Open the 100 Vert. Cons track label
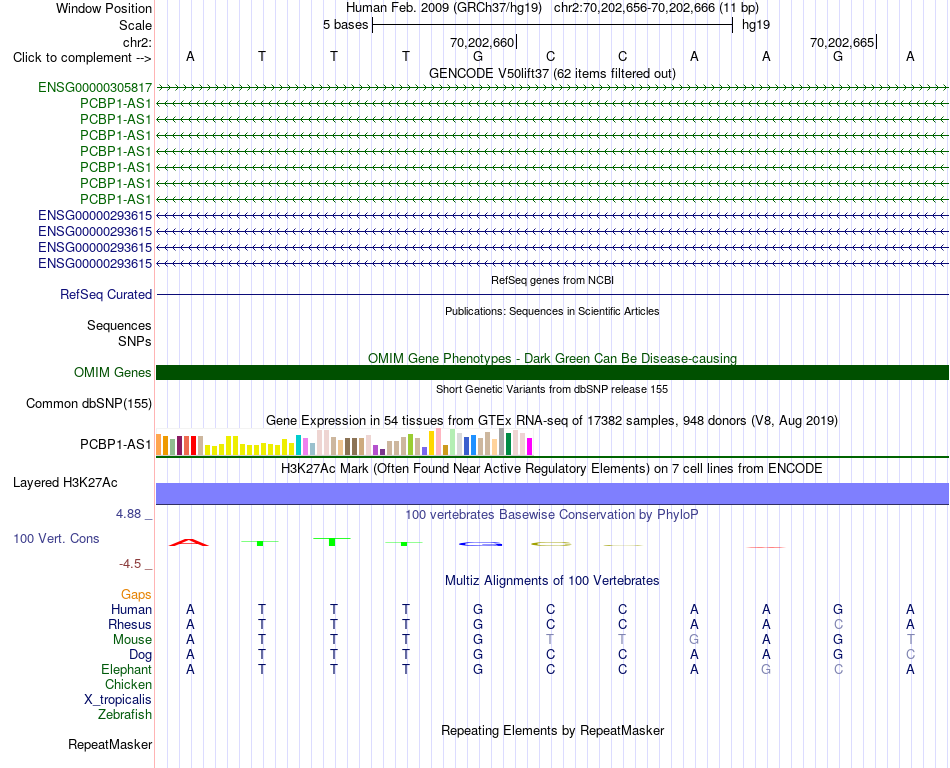950x768 pixels. tap(56, 538)
